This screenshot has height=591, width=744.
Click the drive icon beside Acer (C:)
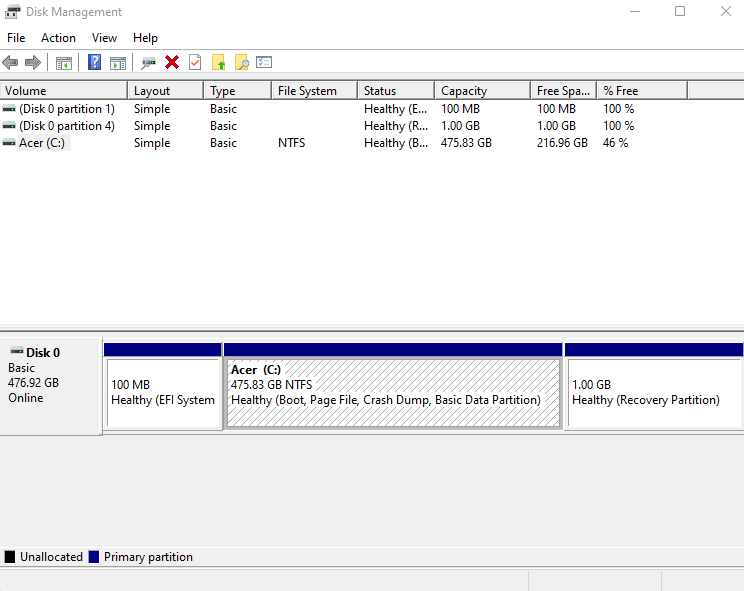[x=9, y=143]
